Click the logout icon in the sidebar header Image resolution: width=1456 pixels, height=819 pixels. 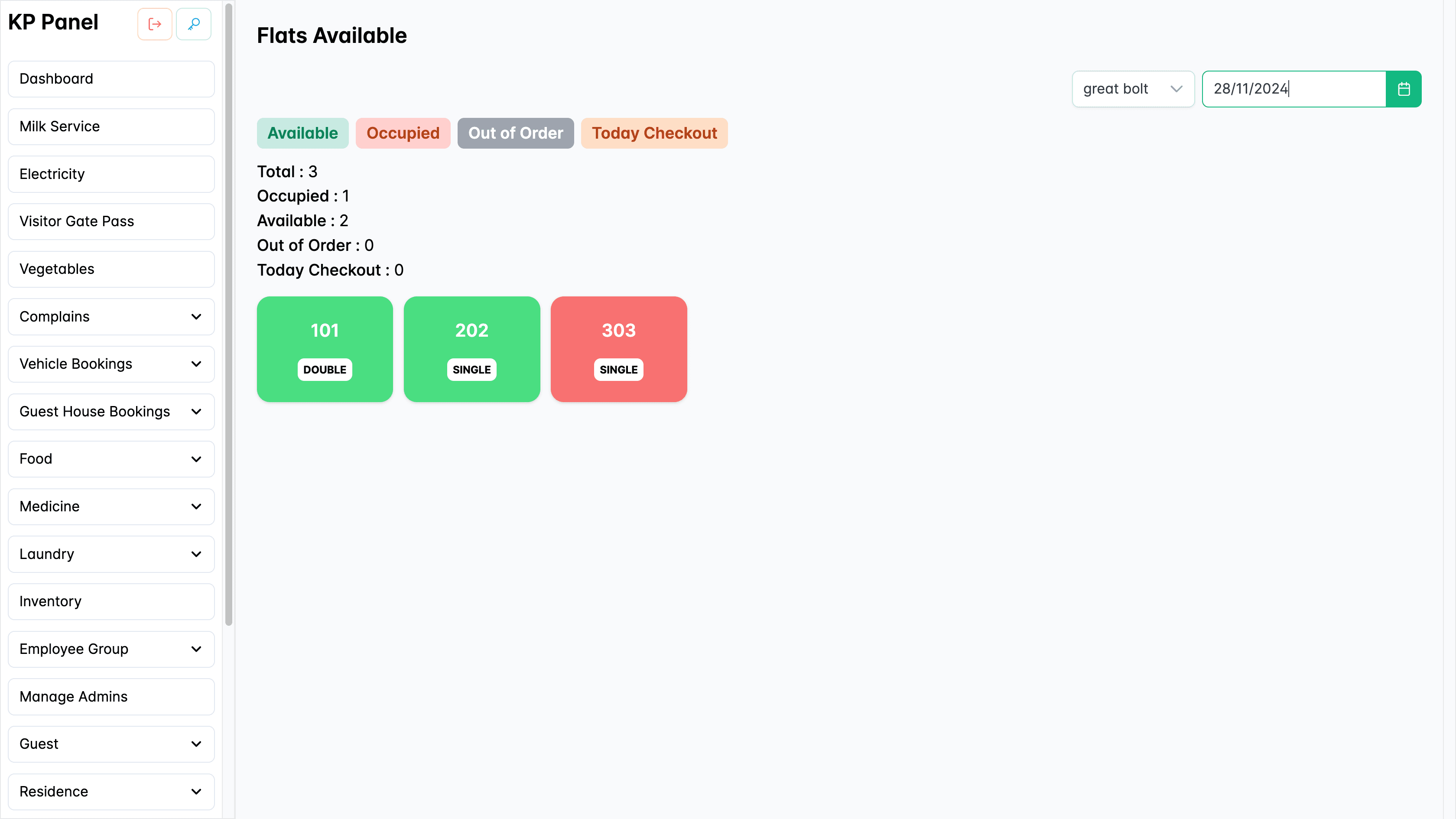154,24
